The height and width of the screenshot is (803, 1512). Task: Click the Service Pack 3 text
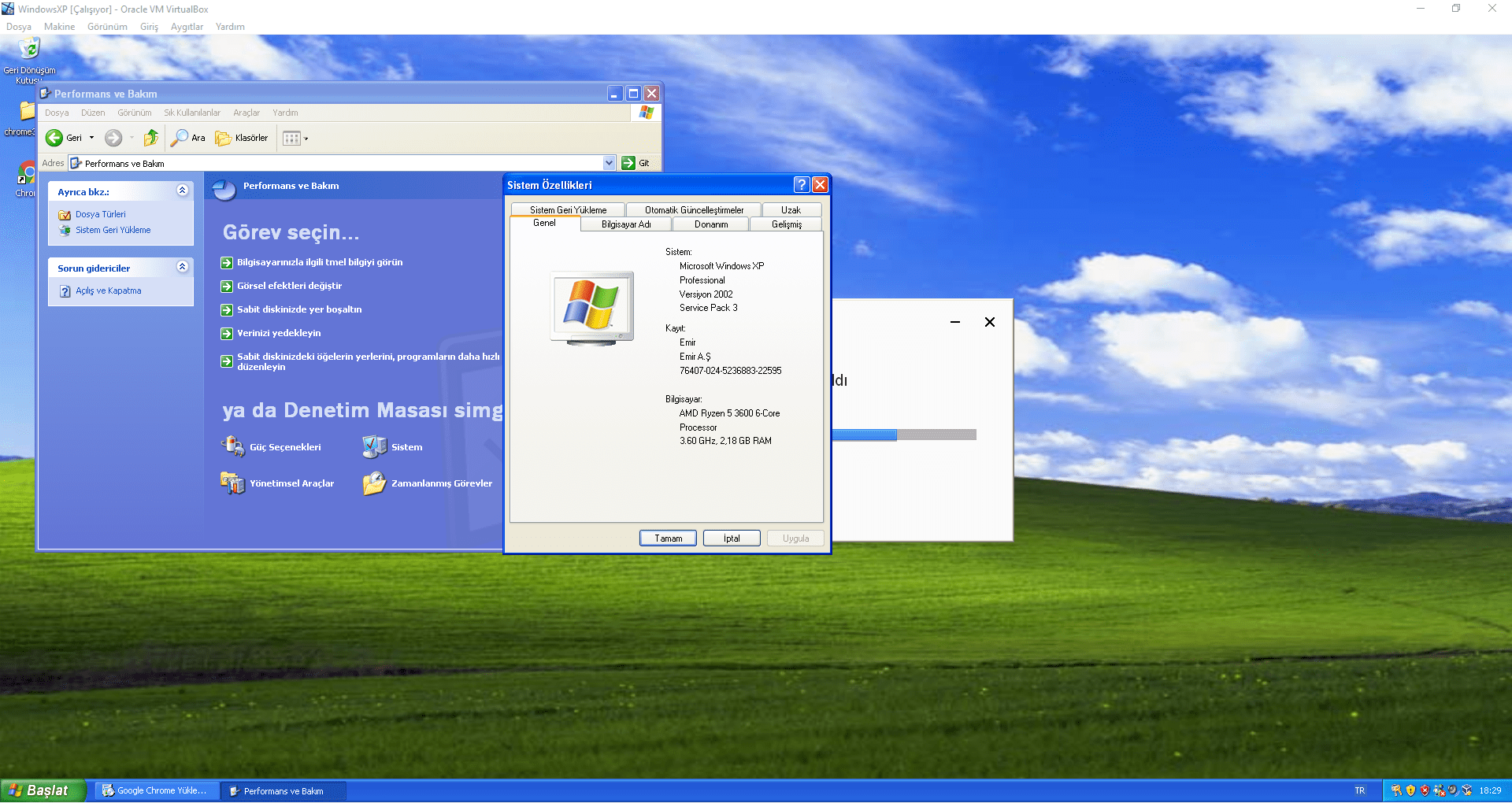tap(709, 308)
